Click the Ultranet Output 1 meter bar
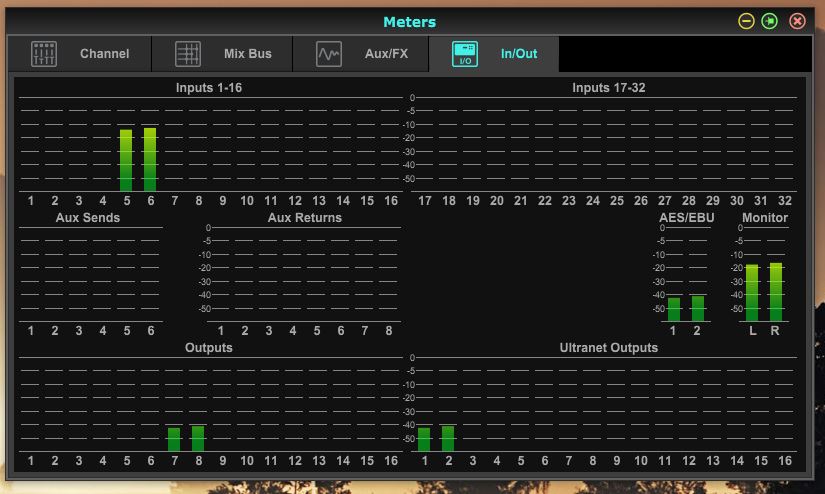 click(424, 439)
